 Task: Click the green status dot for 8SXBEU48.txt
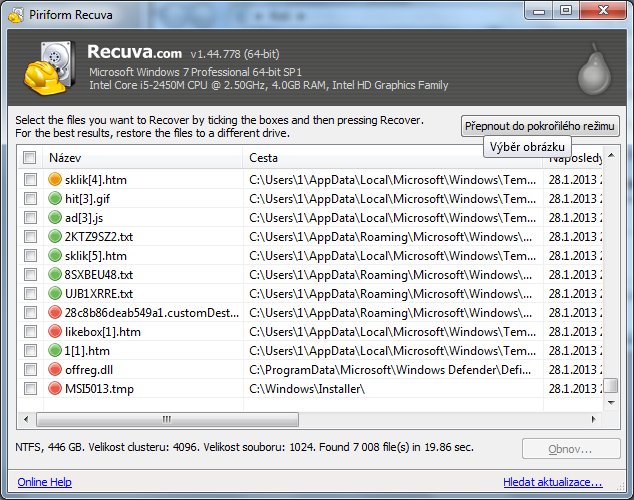tap(55, 274)
